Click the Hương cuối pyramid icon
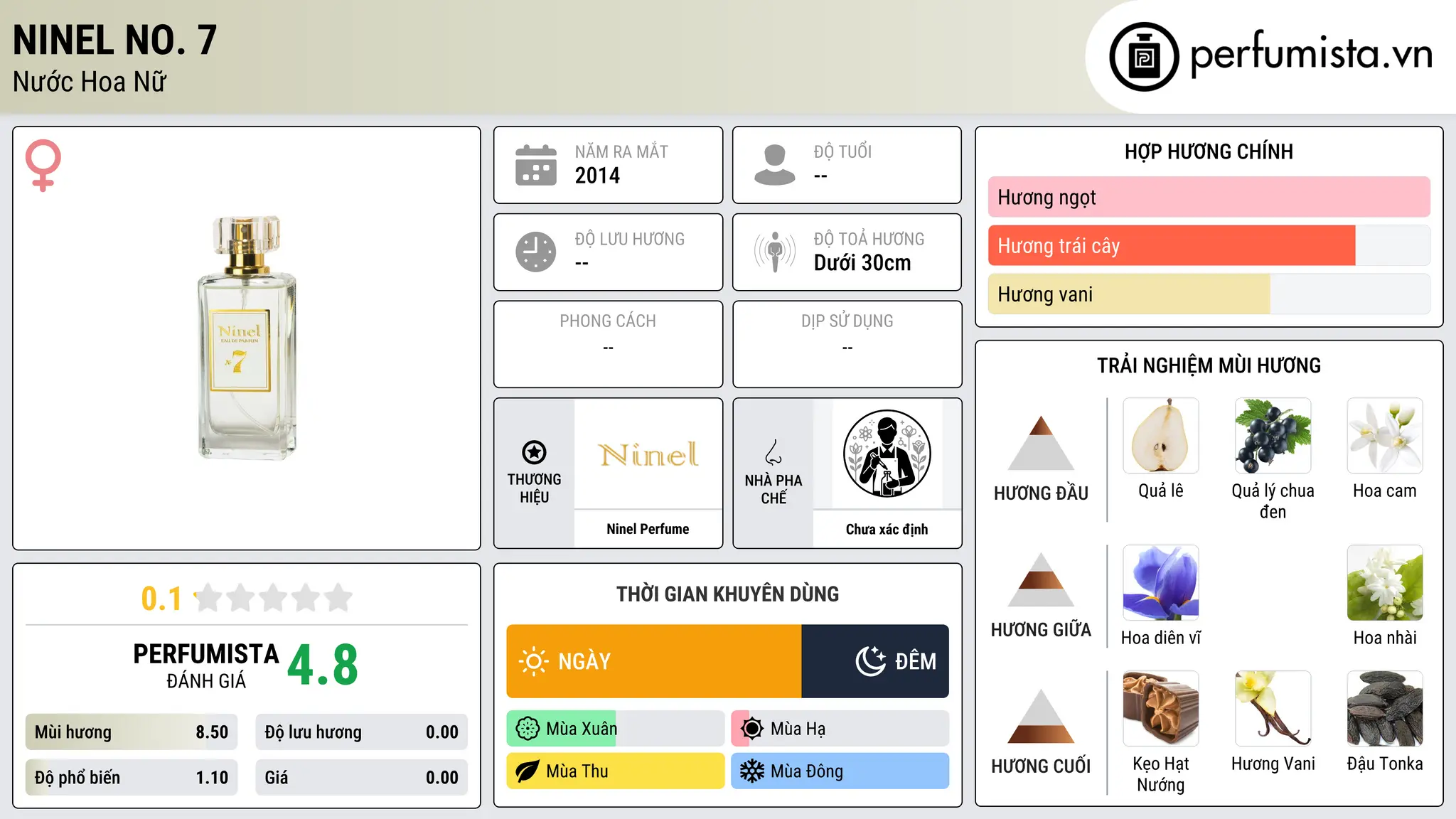Viewport: 1456px width, 819px height. [1041, 716]
